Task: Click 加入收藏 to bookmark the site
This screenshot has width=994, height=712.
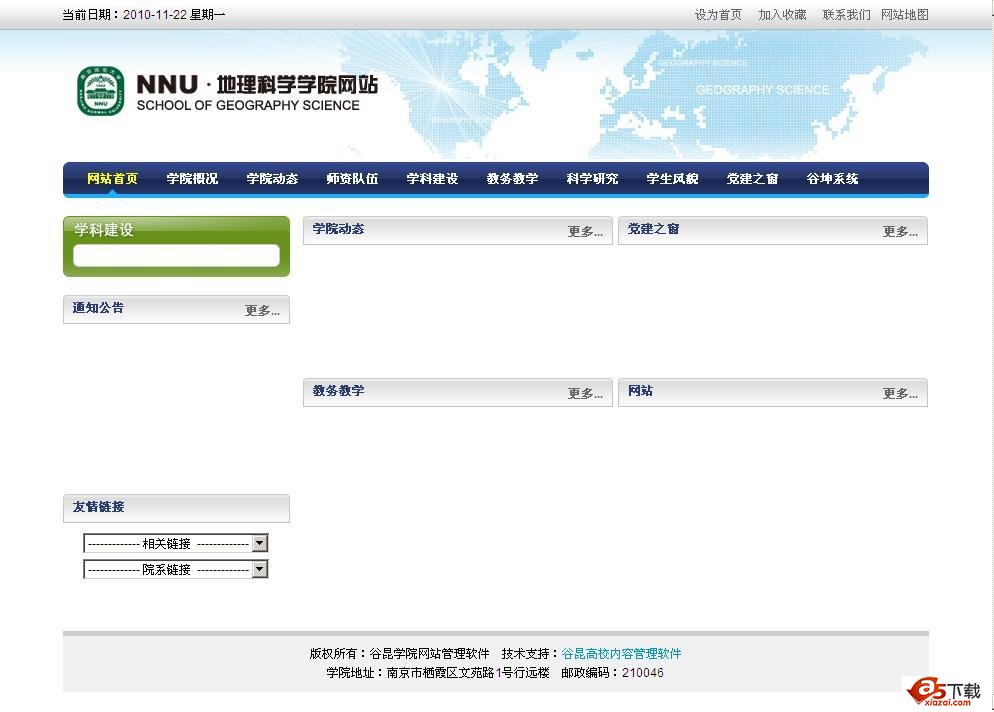Action: click(x=781, y=15)
